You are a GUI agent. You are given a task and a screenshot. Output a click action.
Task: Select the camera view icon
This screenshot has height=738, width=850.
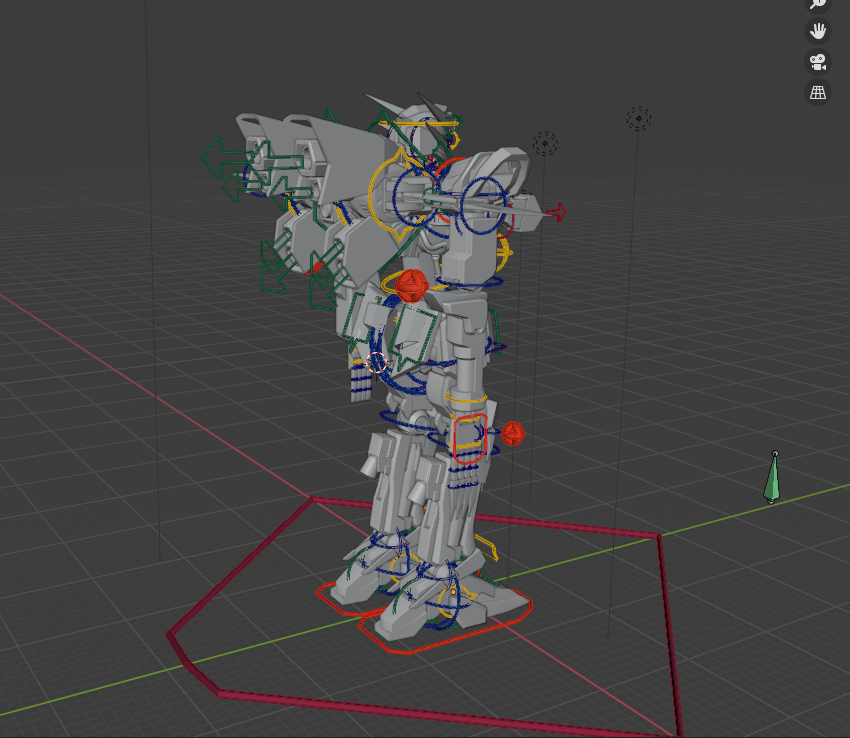(818, 62)
